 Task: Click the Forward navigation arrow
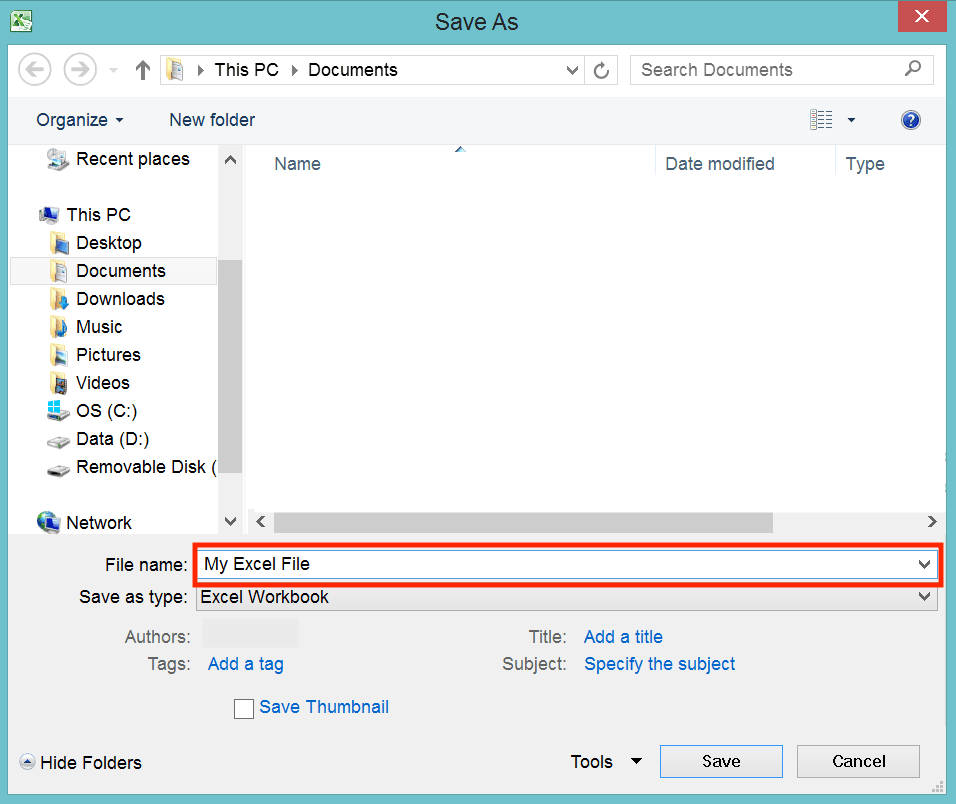(80, 69)
